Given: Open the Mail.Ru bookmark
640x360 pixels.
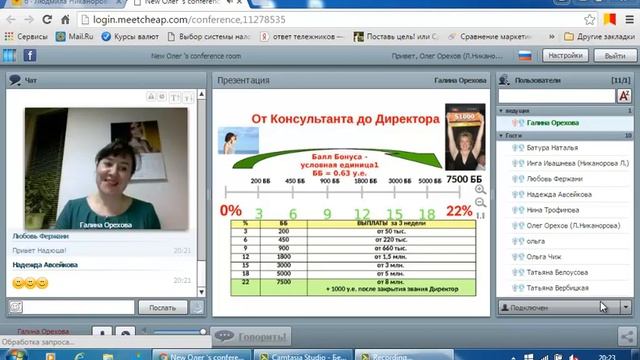Looking at the screenshot, I should tap(75, 37).
